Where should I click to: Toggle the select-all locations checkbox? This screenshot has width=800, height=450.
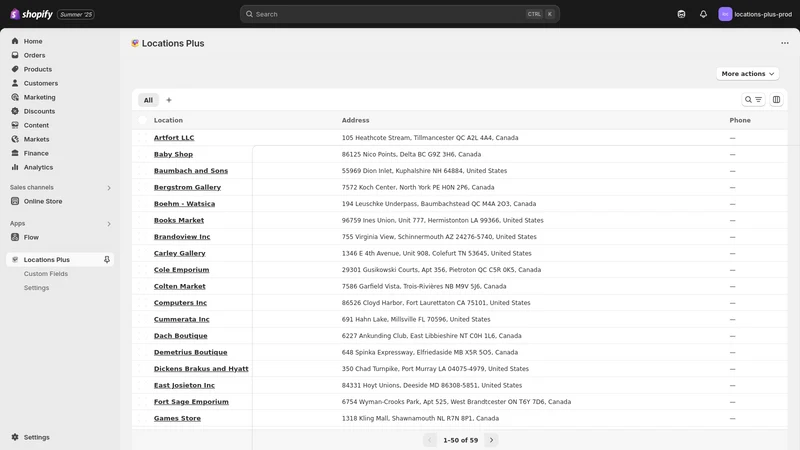coord(142,120)
